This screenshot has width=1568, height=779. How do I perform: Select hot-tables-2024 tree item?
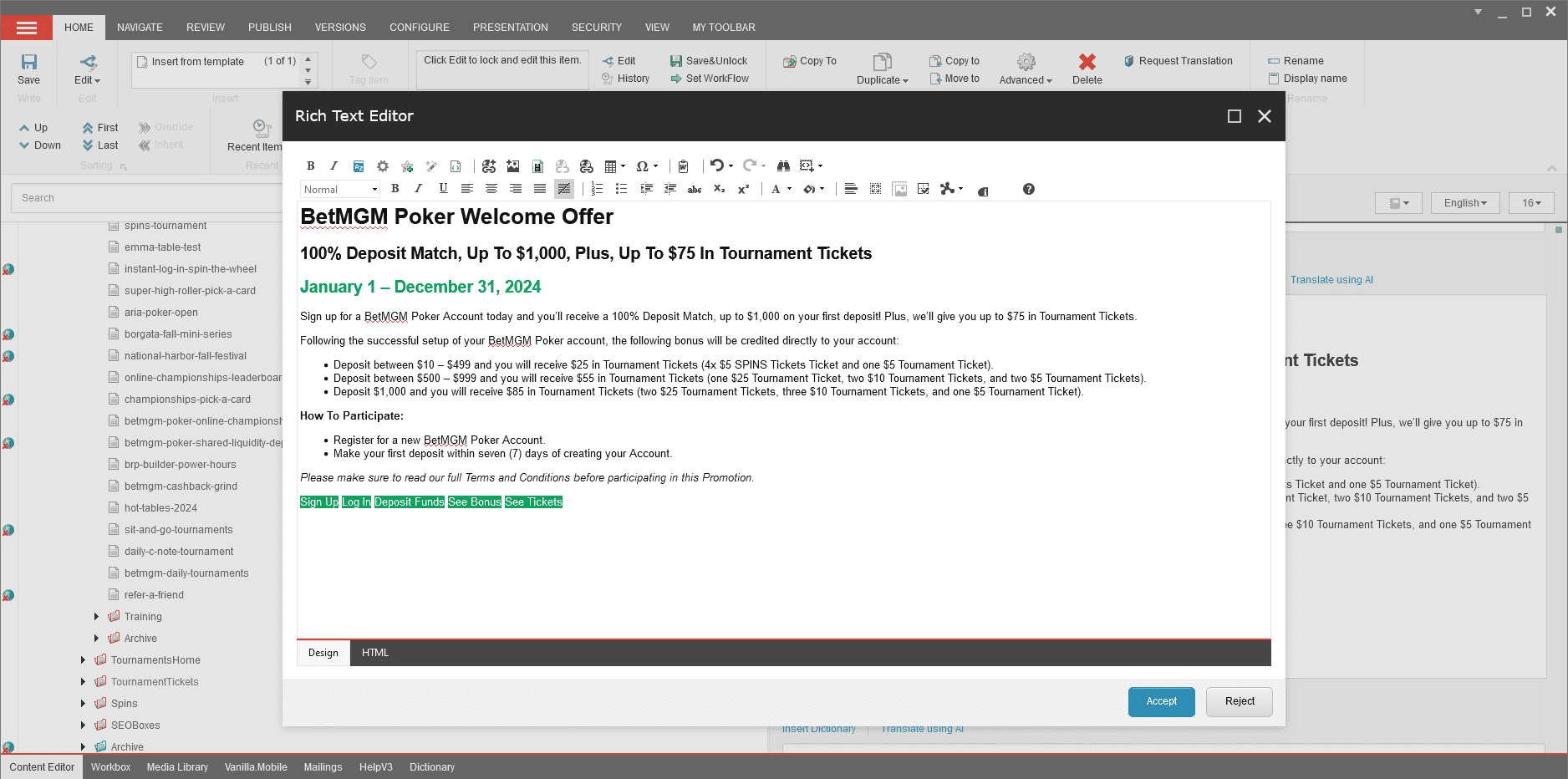pyautogui.click(x=160, y=508)
